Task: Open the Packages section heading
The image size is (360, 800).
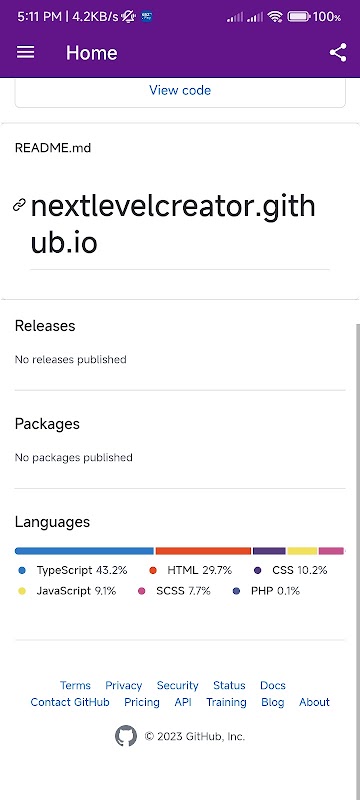Action: 47,424
